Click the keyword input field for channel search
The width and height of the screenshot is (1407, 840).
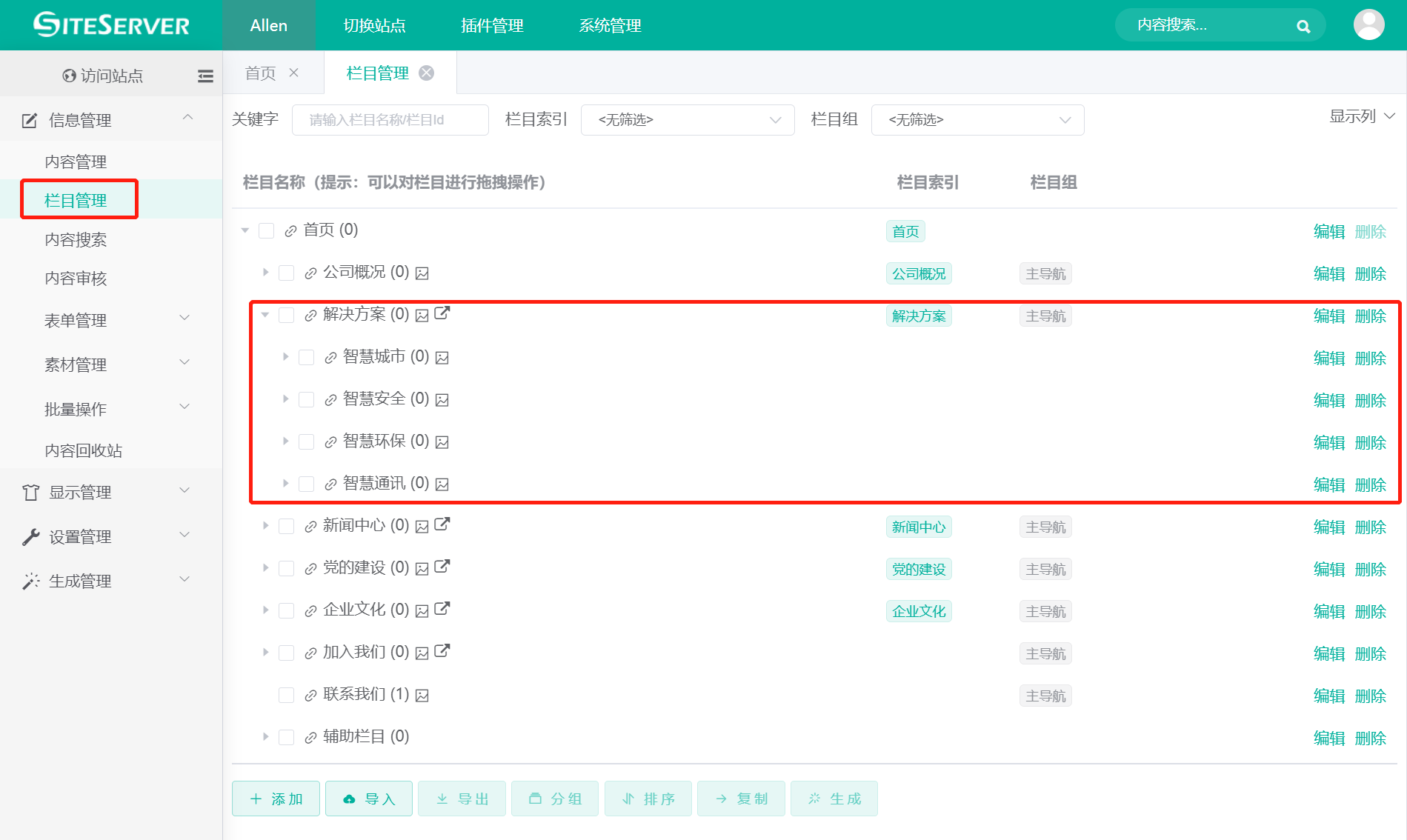click(390, 119)
